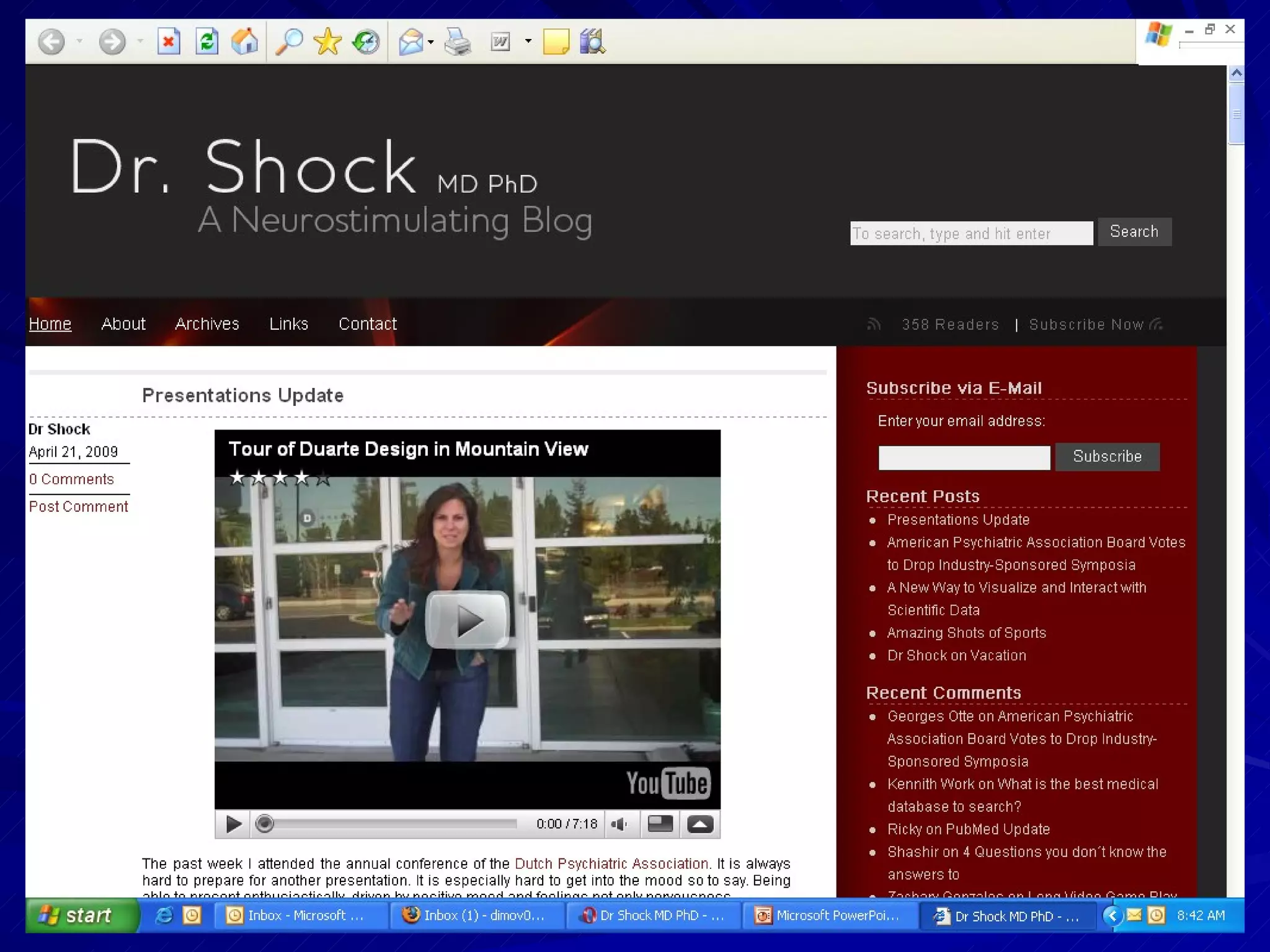This screenshot has width=1270, height=952.
Task: Expand the YouTube player menu arrow
Action: tap(700, 824)
